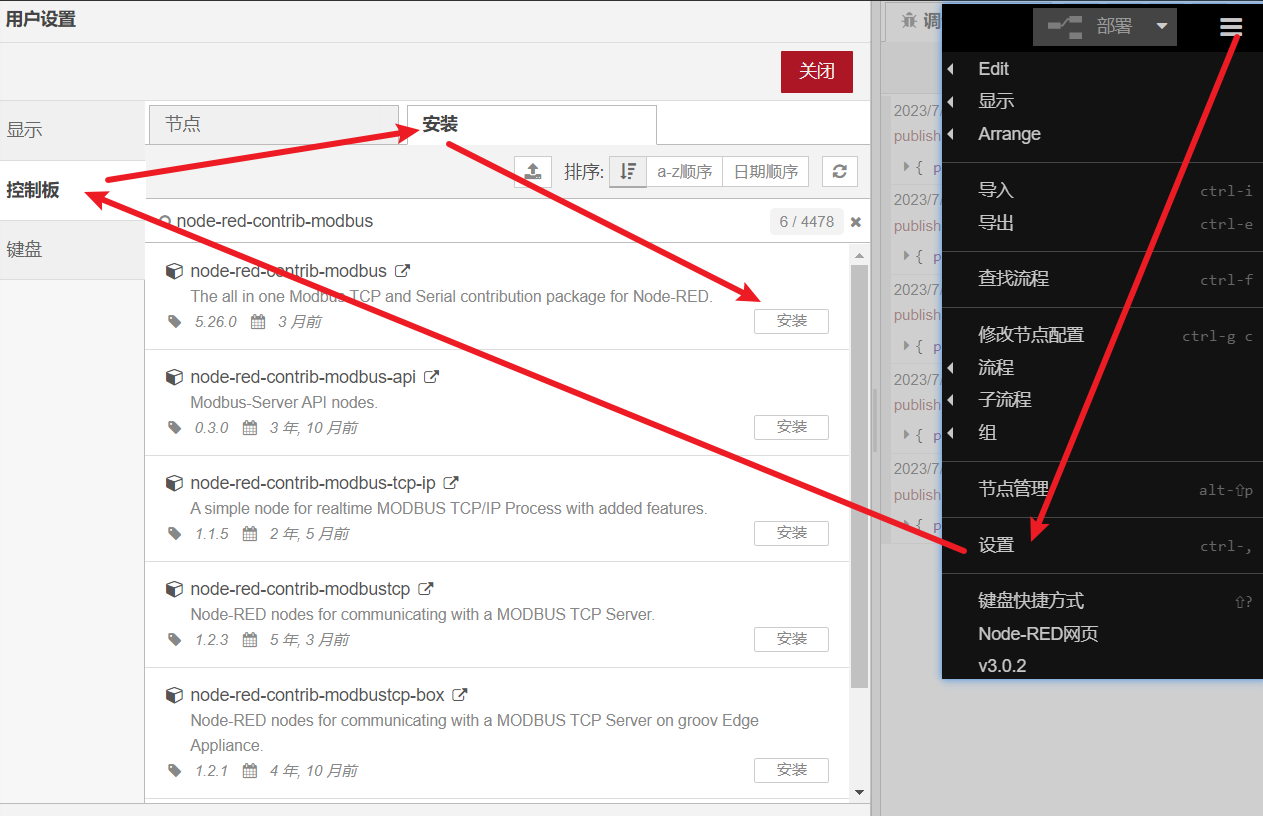Open the 部署 deploy dropdown arrow
Screen dimensions: 1263x816
point(1162,27)
